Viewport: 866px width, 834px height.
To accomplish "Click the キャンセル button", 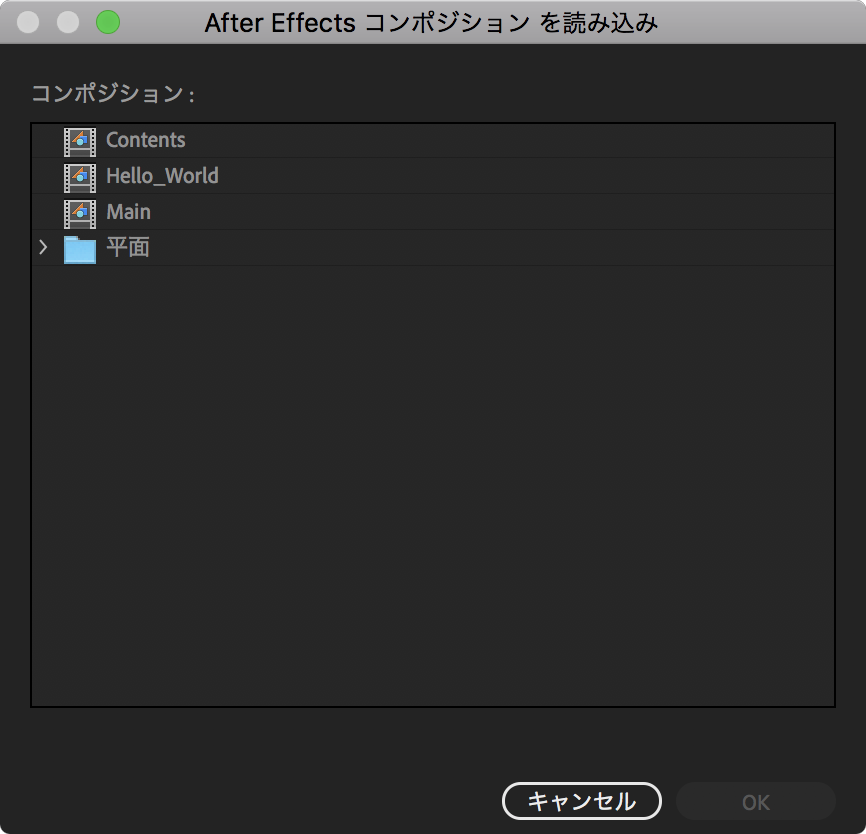I will [x=582, y=801].
